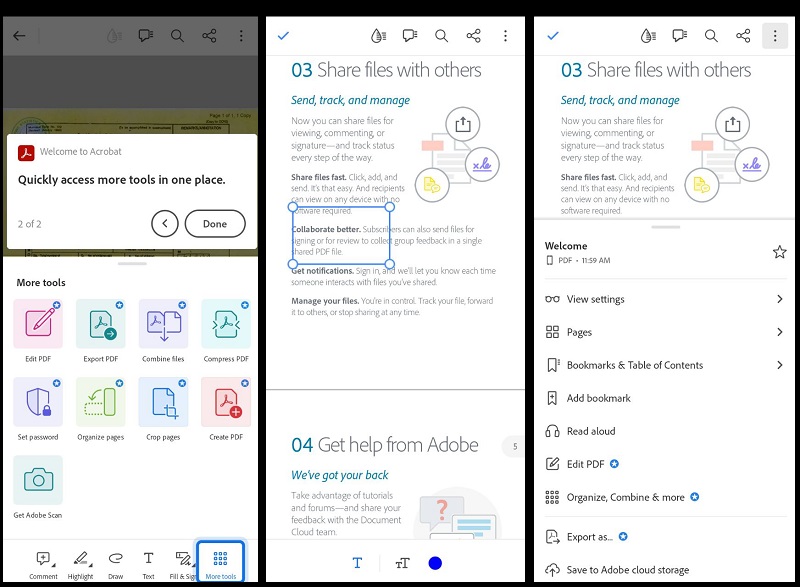Tap the More tools button in bottom bar
The height and width of the screenshot is (587, 800).
pyautogui.click(x=220, y=562)
